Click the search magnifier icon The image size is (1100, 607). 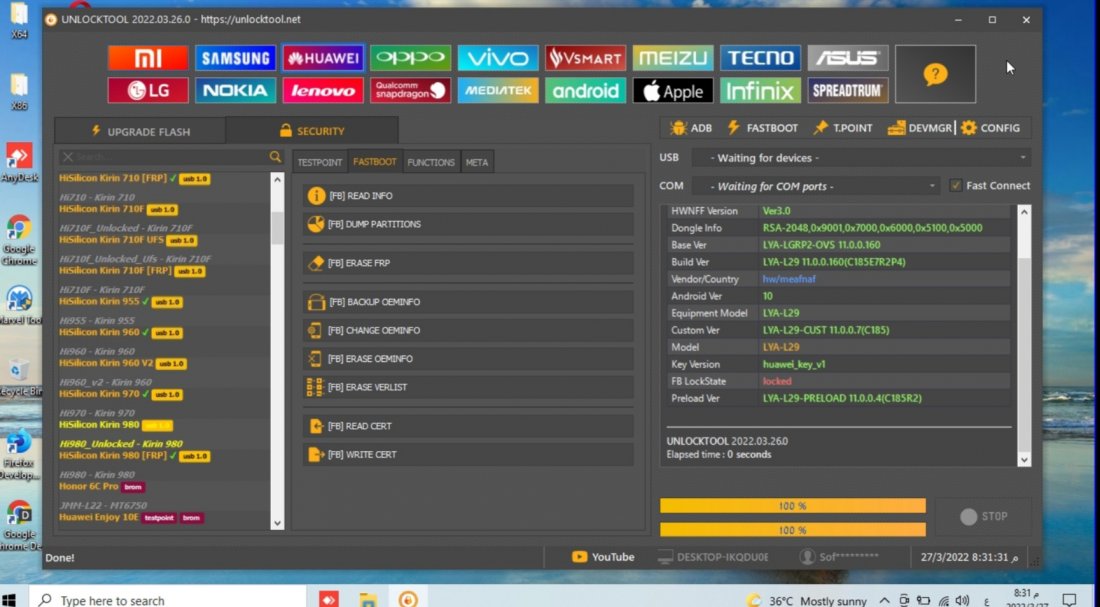point(275,156)
